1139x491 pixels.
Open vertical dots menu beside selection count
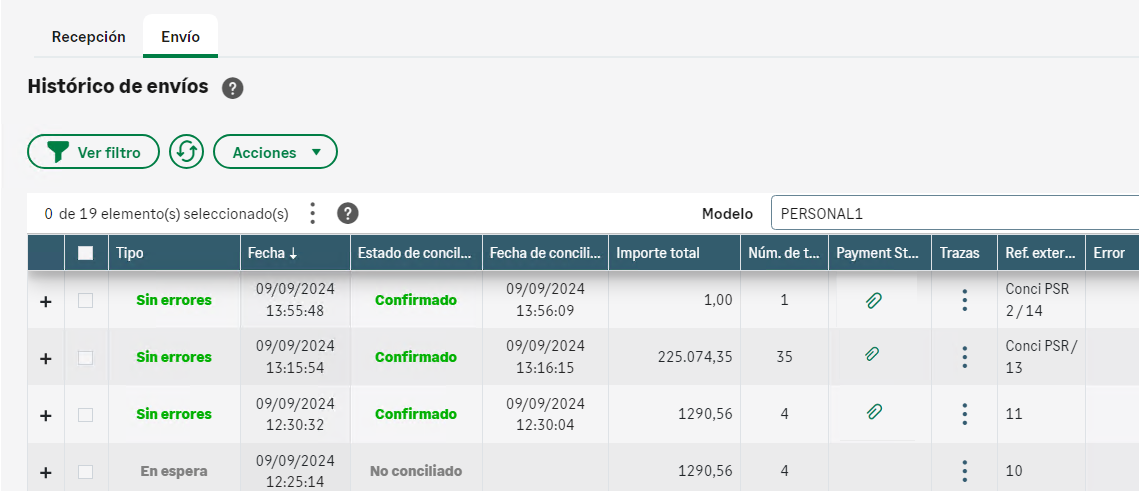click(313, 213)
